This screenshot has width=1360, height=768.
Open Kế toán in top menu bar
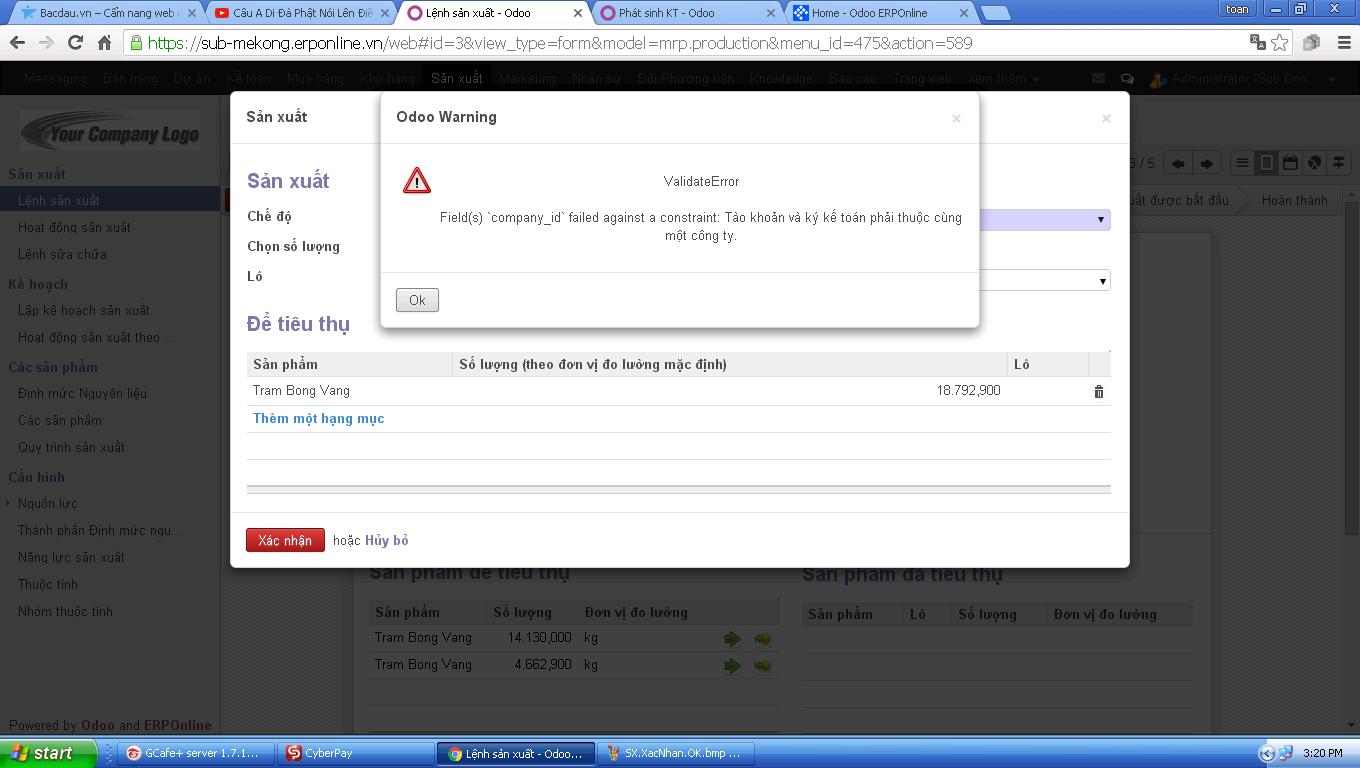(248, 78)
